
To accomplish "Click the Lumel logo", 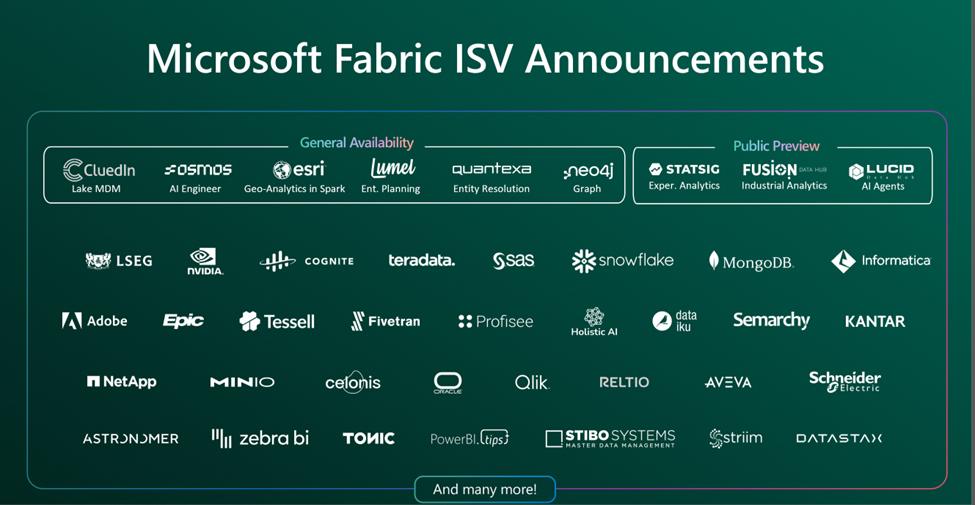I will click(392, 169).
